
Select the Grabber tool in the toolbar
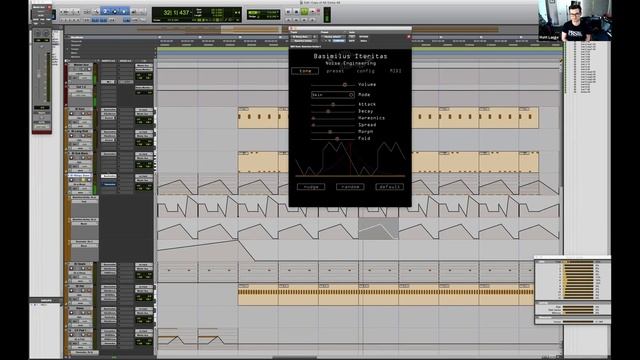(124, 12)
